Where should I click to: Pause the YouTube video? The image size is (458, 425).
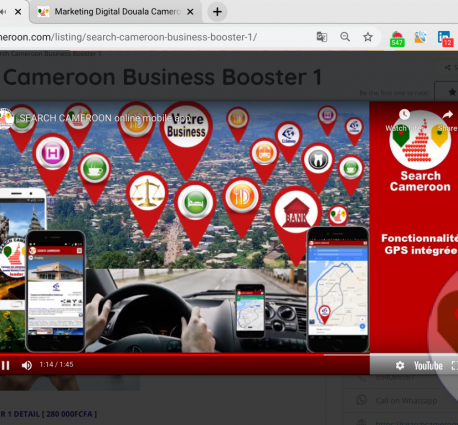pyautogui.click(x=5, y=366)
